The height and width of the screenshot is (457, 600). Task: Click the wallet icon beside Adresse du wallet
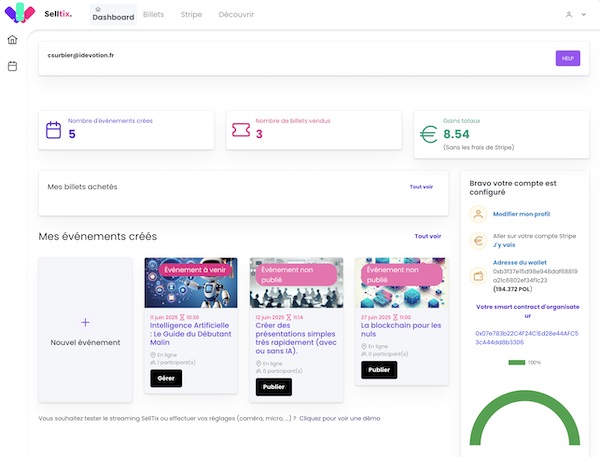[x=479, y=275]
